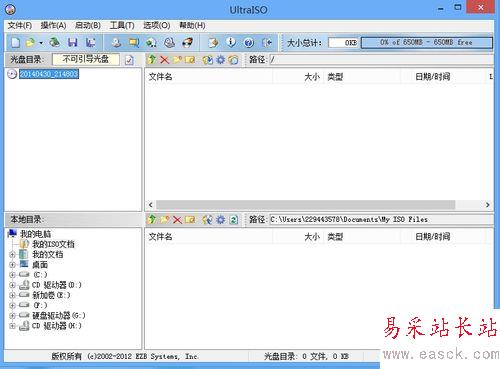Click Rename icon in local pane toolbar
Image resolution: width=500 pixels, height=369 pixels.
click(190, 220)
